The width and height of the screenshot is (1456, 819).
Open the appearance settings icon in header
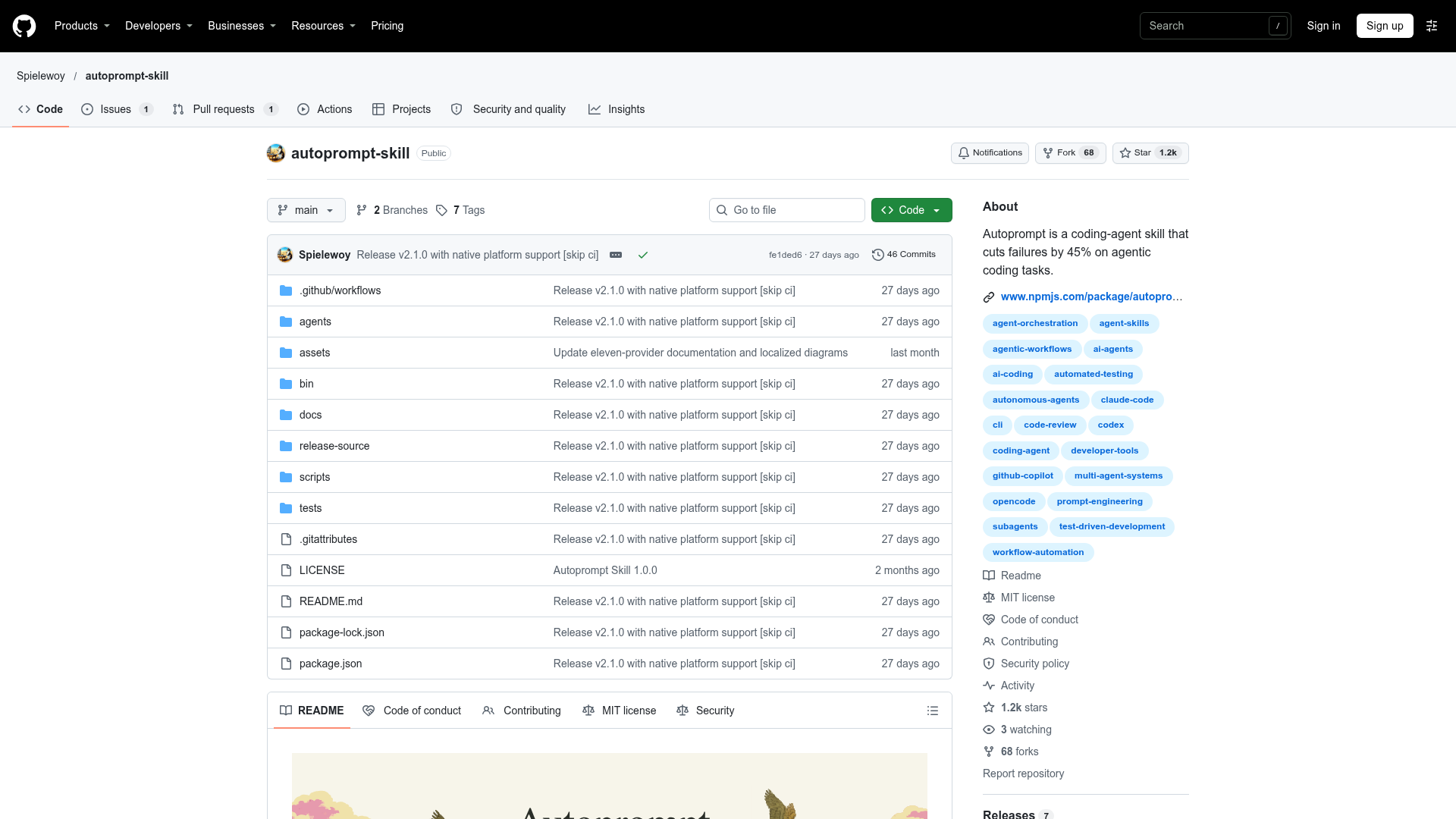tap(1432, 26)
